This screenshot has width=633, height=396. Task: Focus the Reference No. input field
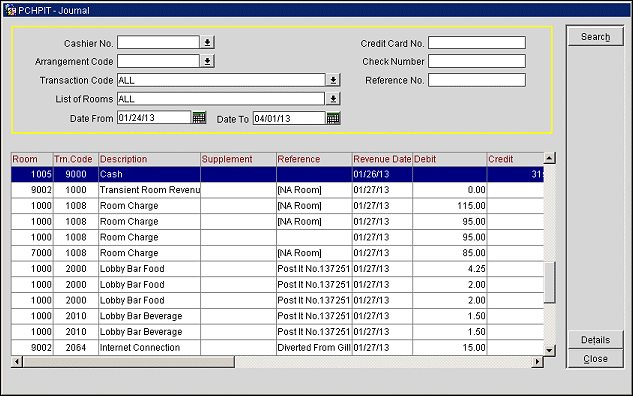coord(477,80)
